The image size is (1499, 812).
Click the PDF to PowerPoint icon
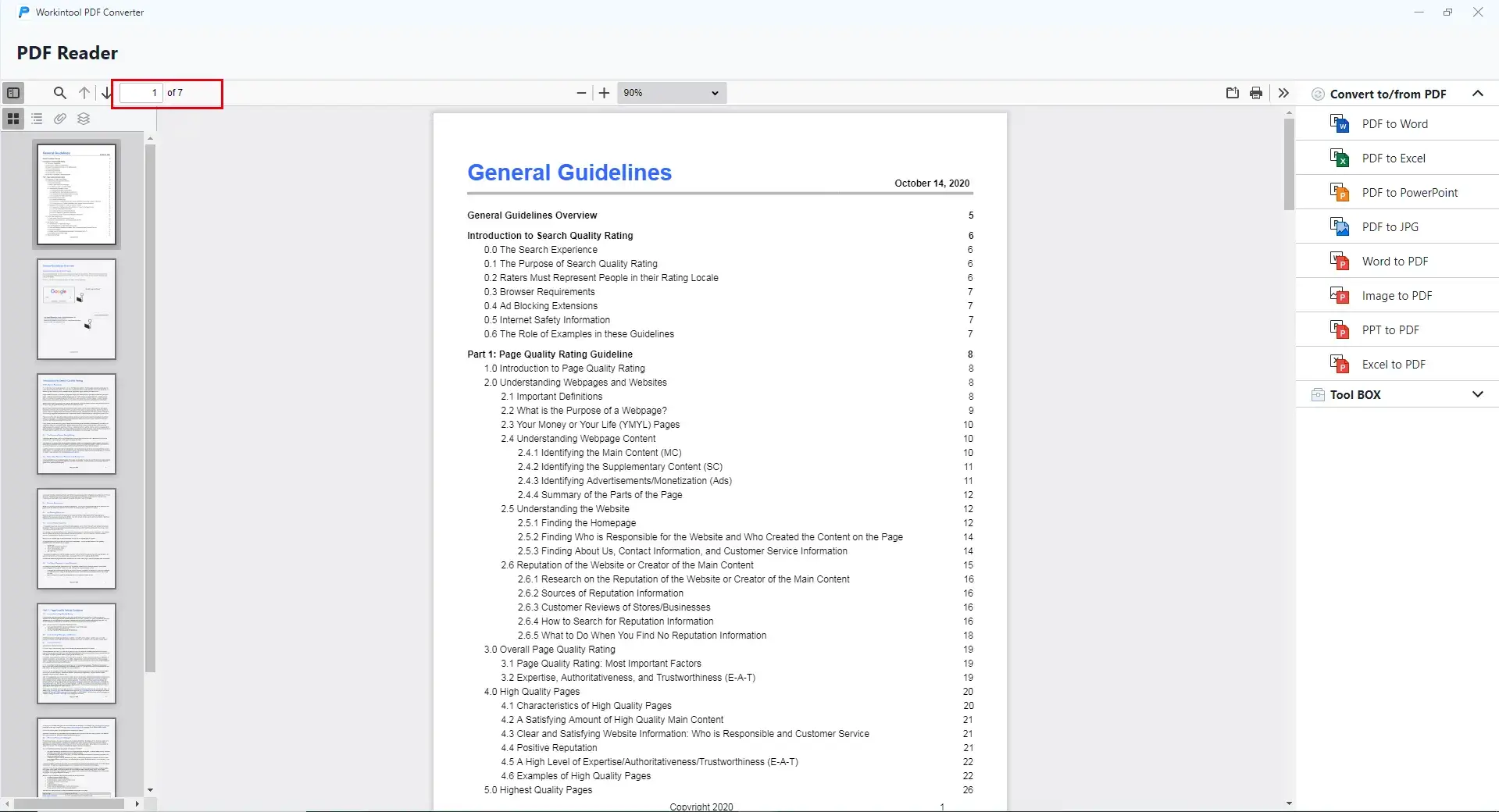coord(1340,192)
